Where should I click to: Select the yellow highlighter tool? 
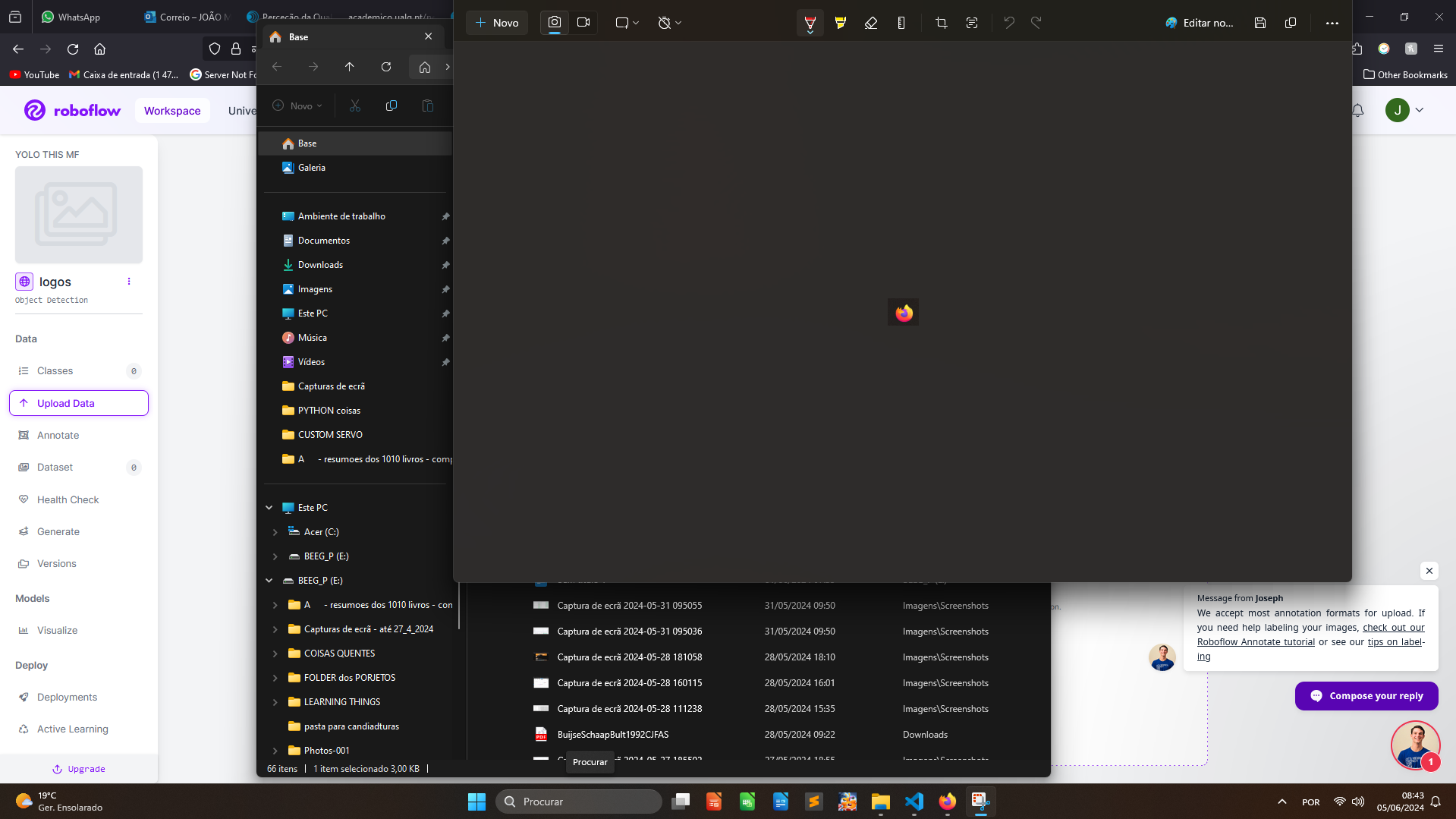[x=840, y=23]
